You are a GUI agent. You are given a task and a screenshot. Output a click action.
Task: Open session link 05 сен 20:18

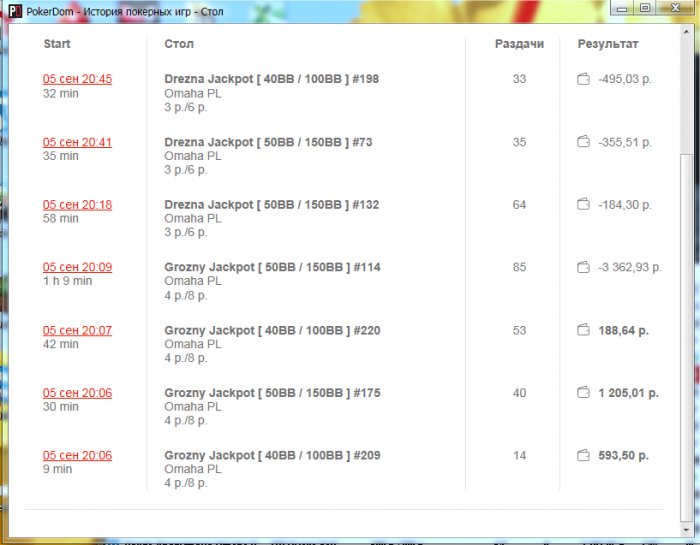point(77,204)
